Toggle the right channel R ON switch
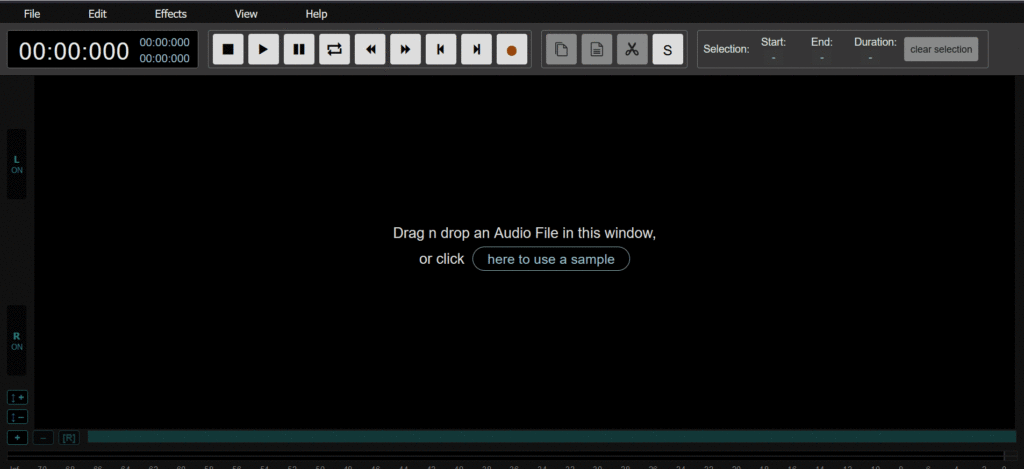The width and height of the screenshot is (1024, 469). pyautogui.click(x=17, y=341)
